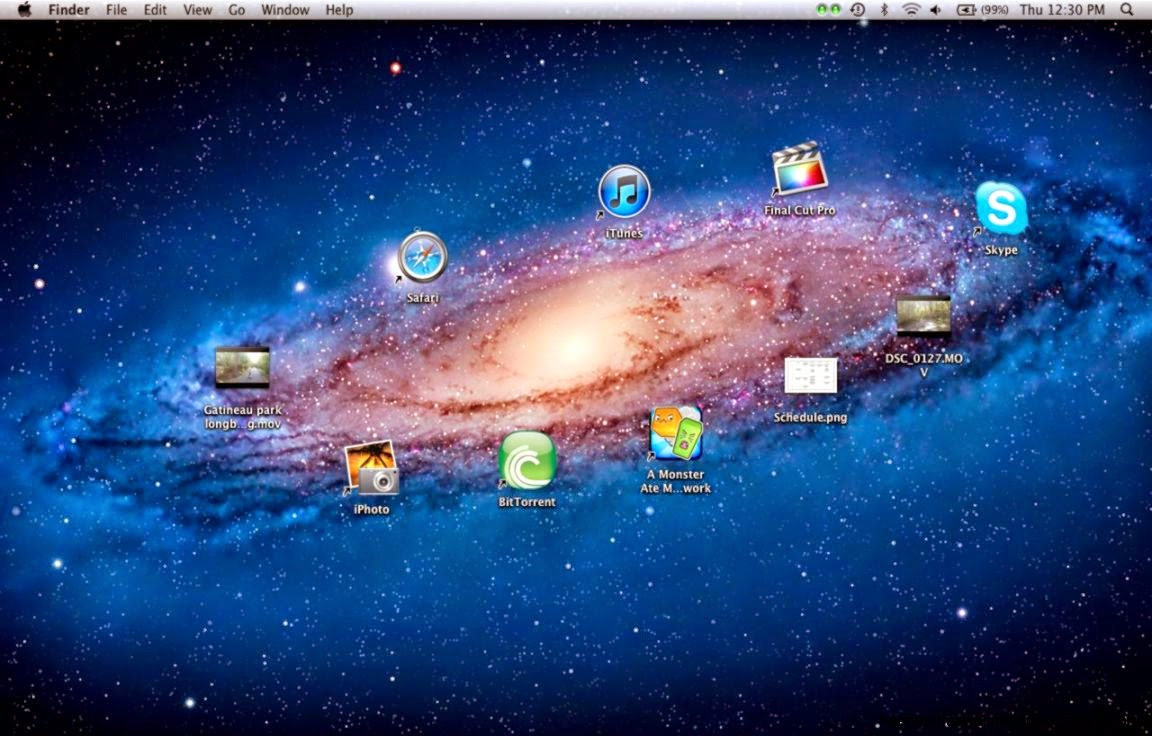Open the Bluetooth status menu
Image resolution: width=1152 pixels, height=736 pixels.
(884, 9)
